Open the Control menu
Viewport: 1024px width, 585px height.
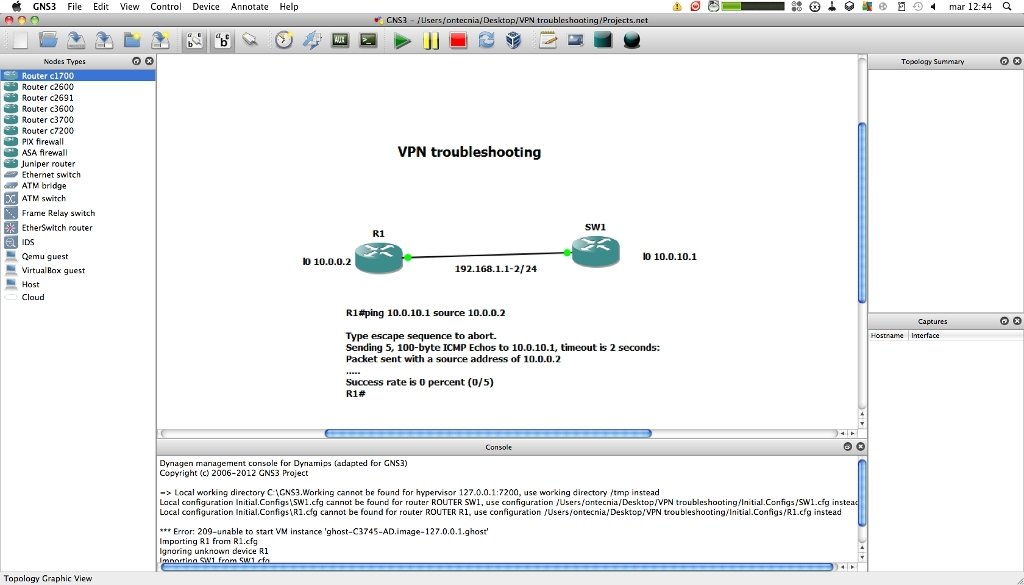point(166,7)
